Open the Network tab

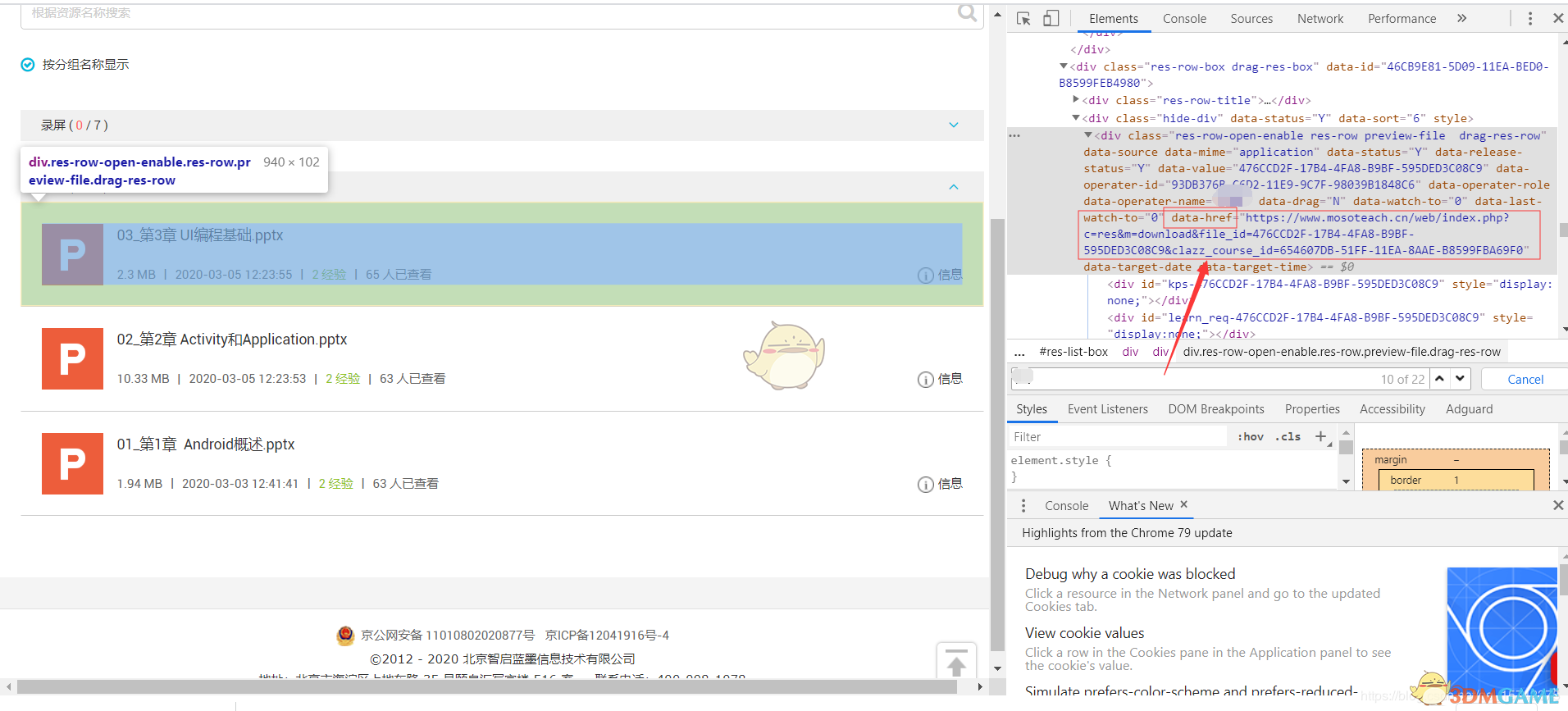point(1320,19)
